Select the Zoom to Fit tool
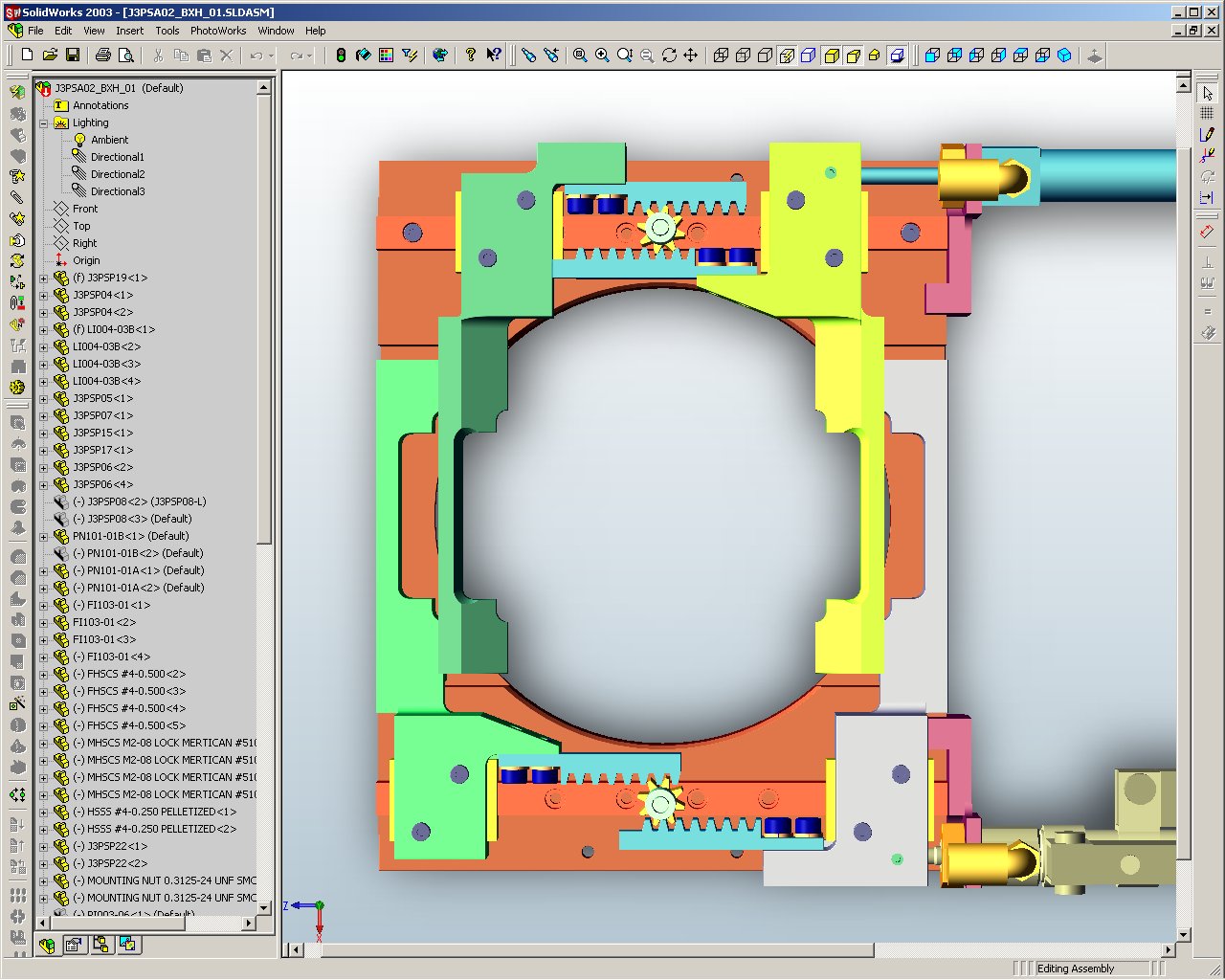Viewport: 1225px width, 980px height. click(x=580, y=56)
